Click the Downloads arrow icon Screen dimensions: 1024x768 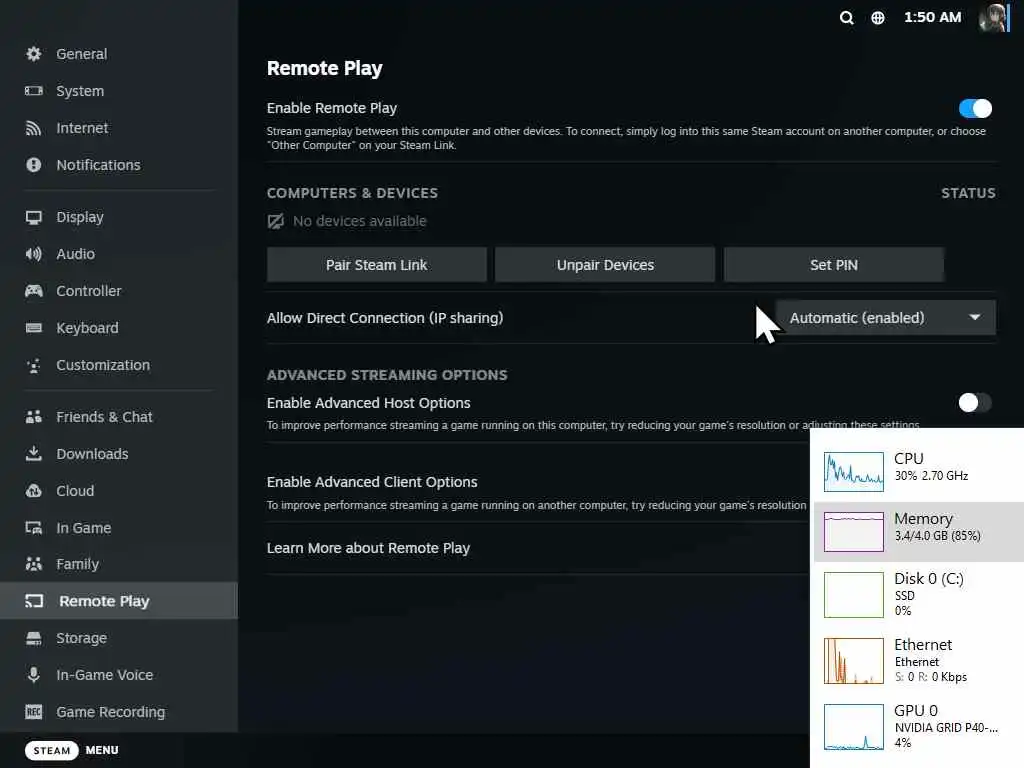(x=33, y=454)
